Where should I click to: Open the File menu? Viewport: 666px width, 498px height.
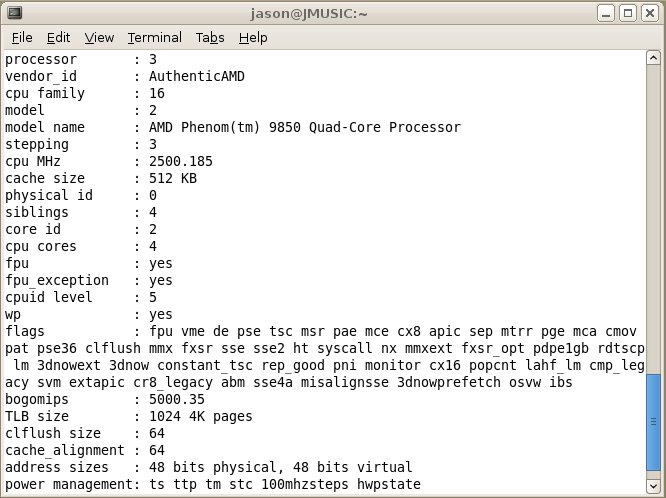pyautogui.click(x=22, y=38)
